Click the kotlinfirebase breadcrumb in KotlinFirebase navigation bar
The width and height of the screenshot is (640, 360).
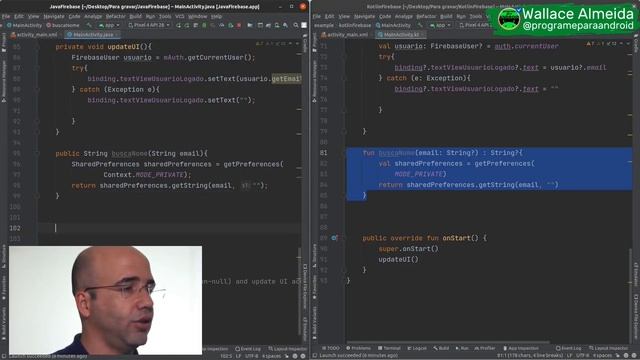click(x=355, y=25)
